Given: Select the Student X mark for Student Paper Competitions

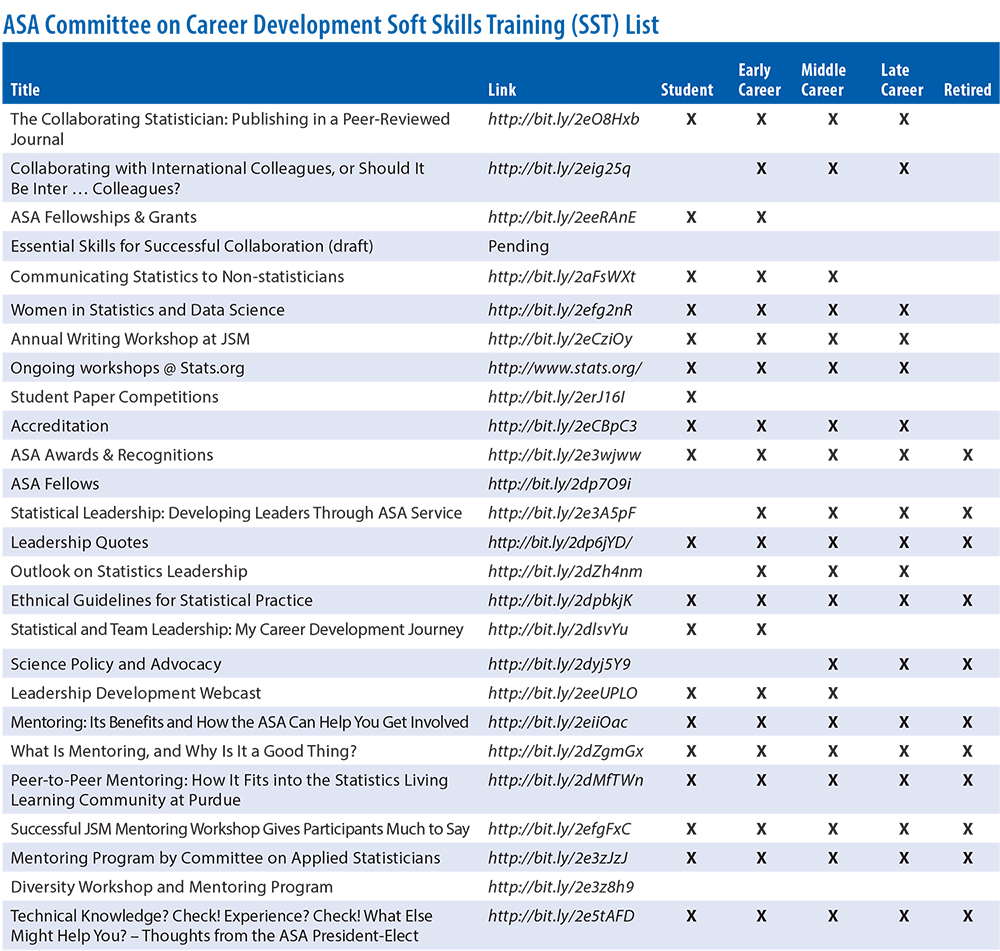Looking at the screenshot, I should click(x=690, y=397).
